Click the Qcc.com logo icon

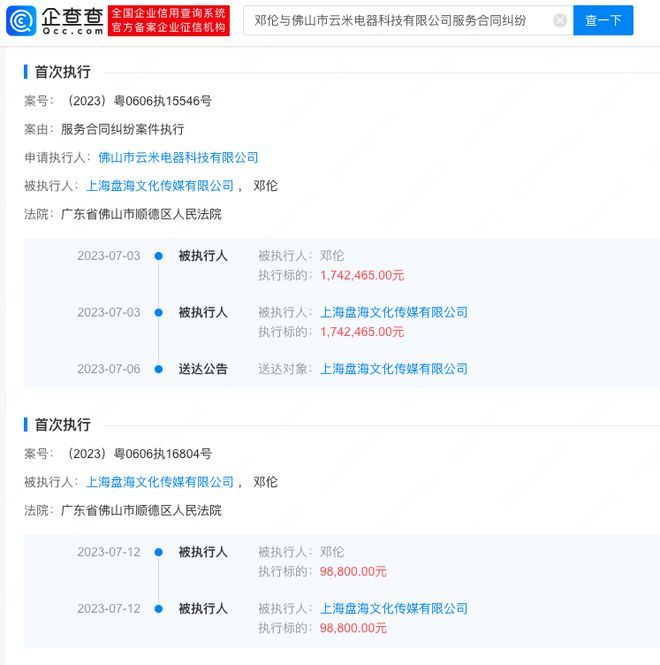pos(21,21)
